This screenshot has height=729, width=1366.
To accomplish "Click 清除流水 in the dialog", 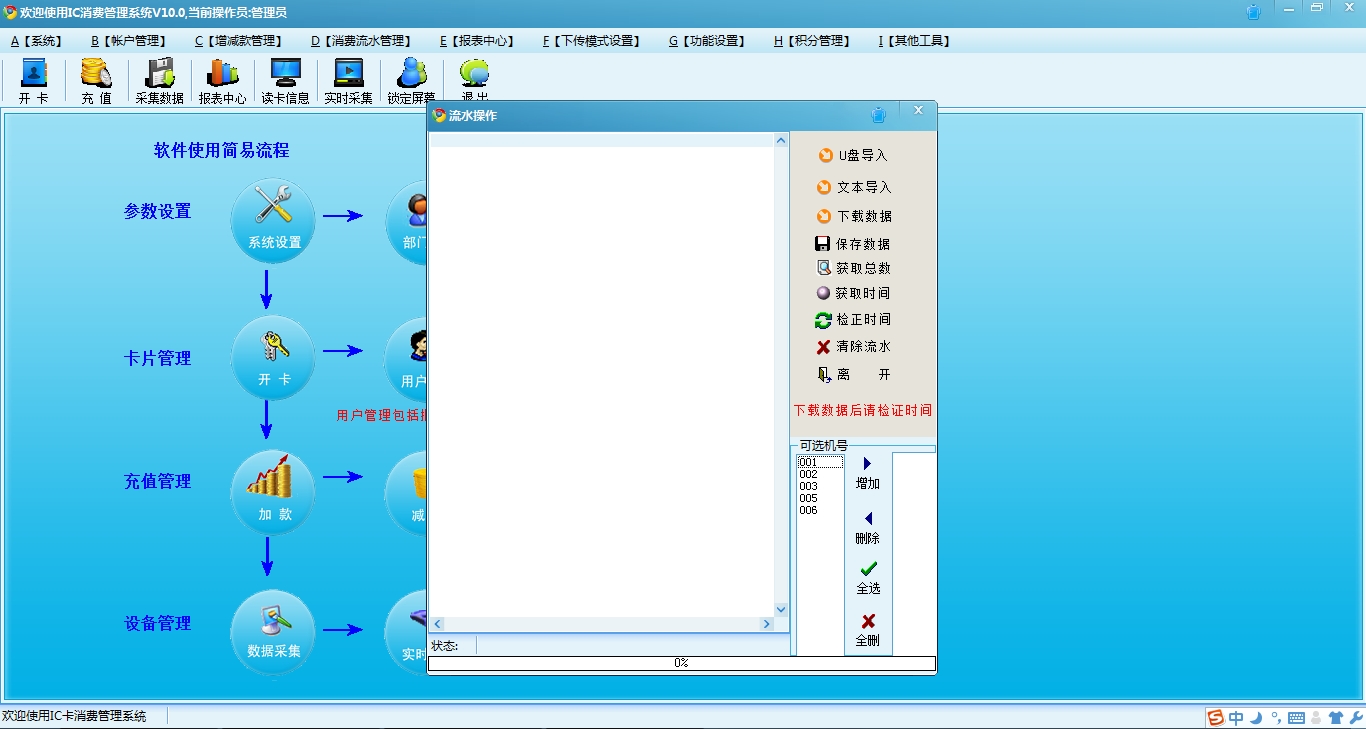I will coord(853,347).
